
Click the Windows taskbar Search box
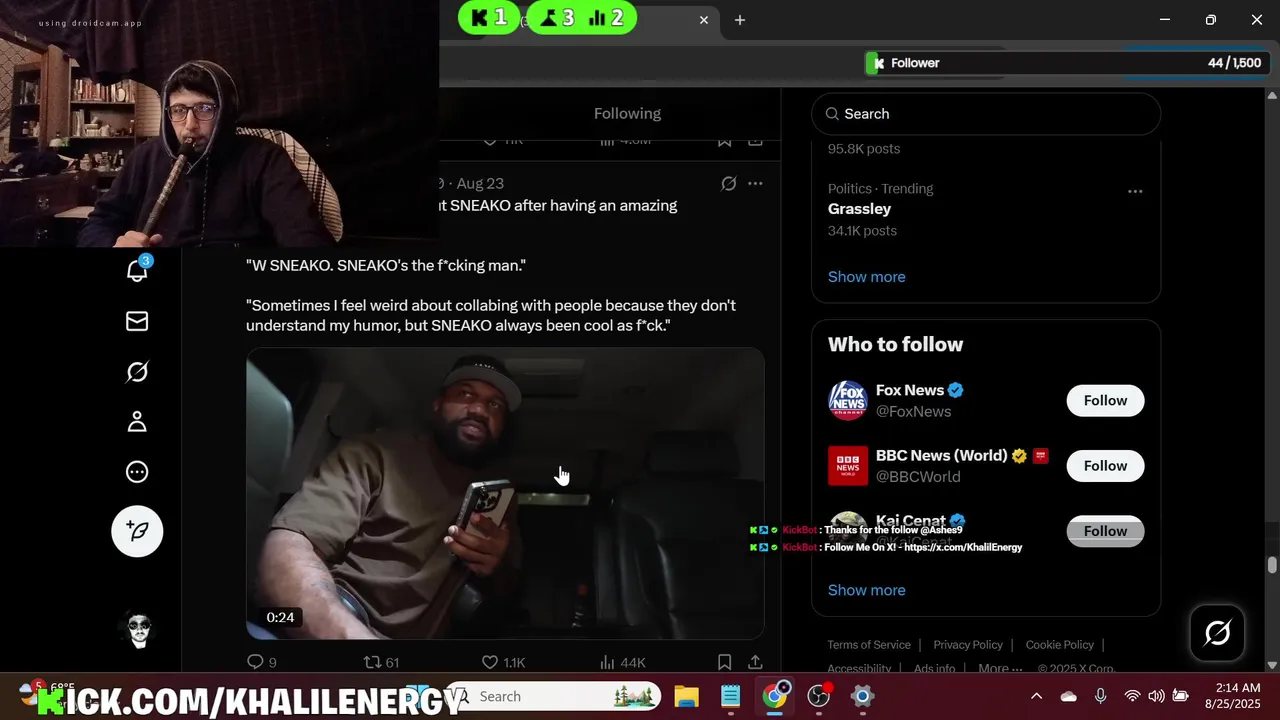[x=553, y=696]
